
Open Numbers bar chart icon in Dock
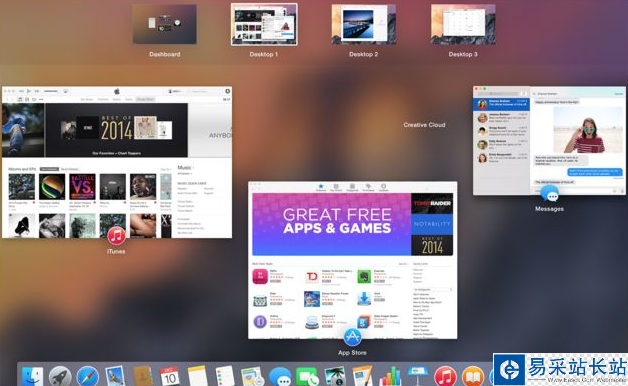point(390,376)
